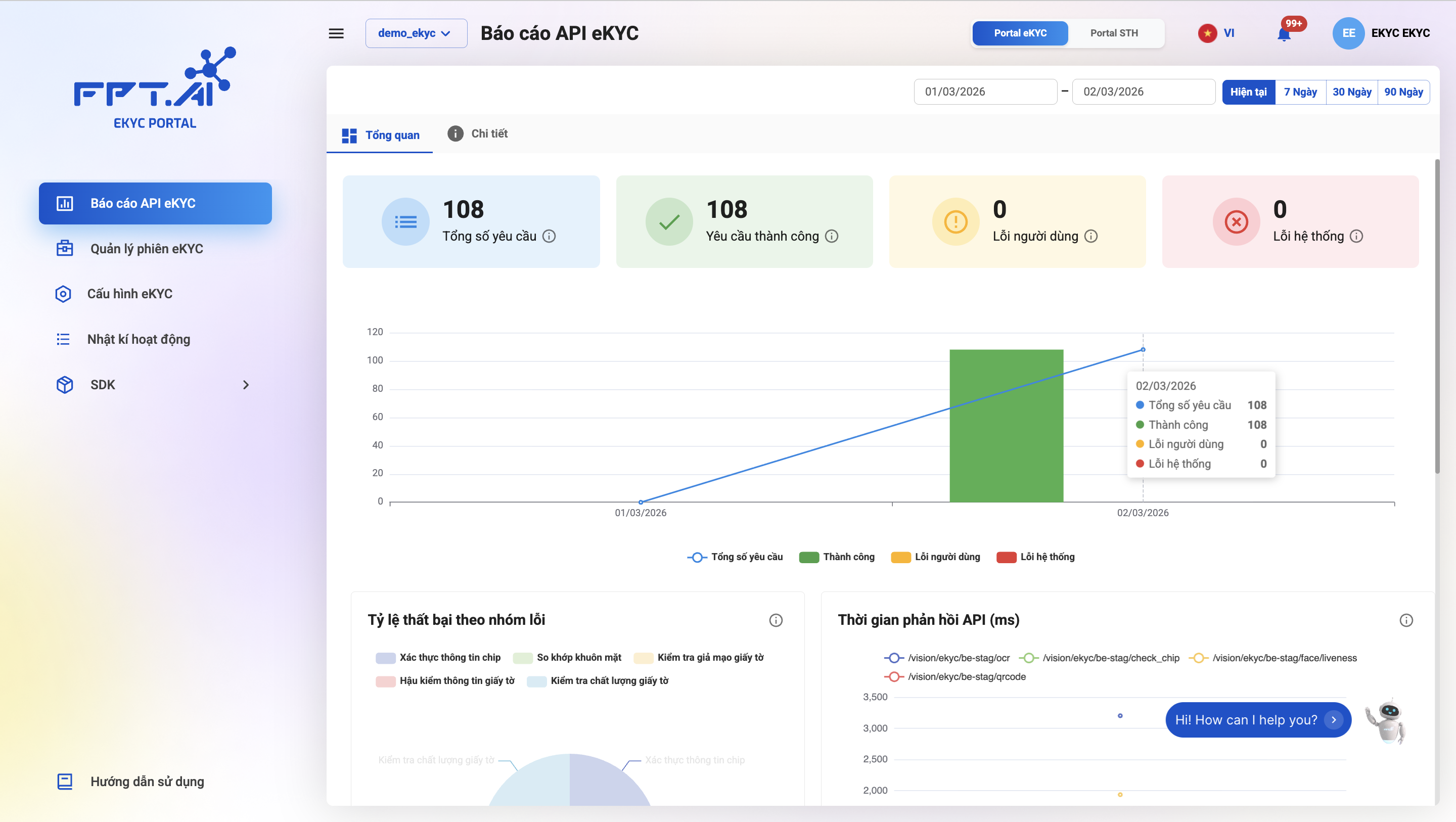Screen dimensions: 1456x822
Task: Toggle Kiểm tra giả mạo giấy tờ legend
Action: click(699, 658)
